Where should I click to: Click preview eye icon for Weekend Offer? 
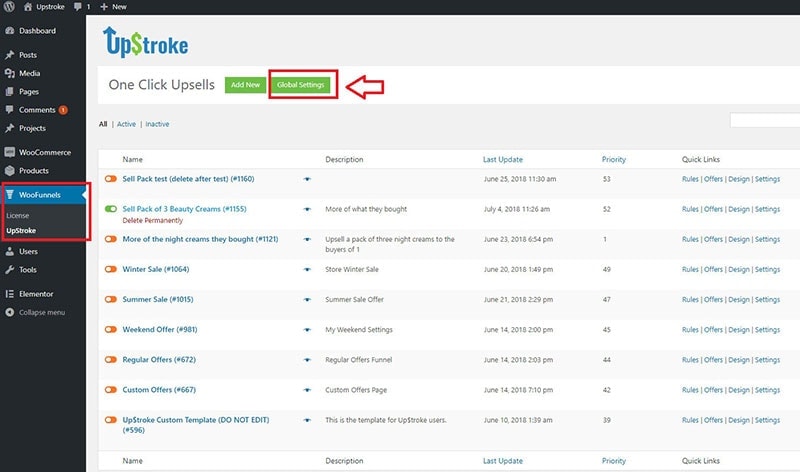pos(307,330)
